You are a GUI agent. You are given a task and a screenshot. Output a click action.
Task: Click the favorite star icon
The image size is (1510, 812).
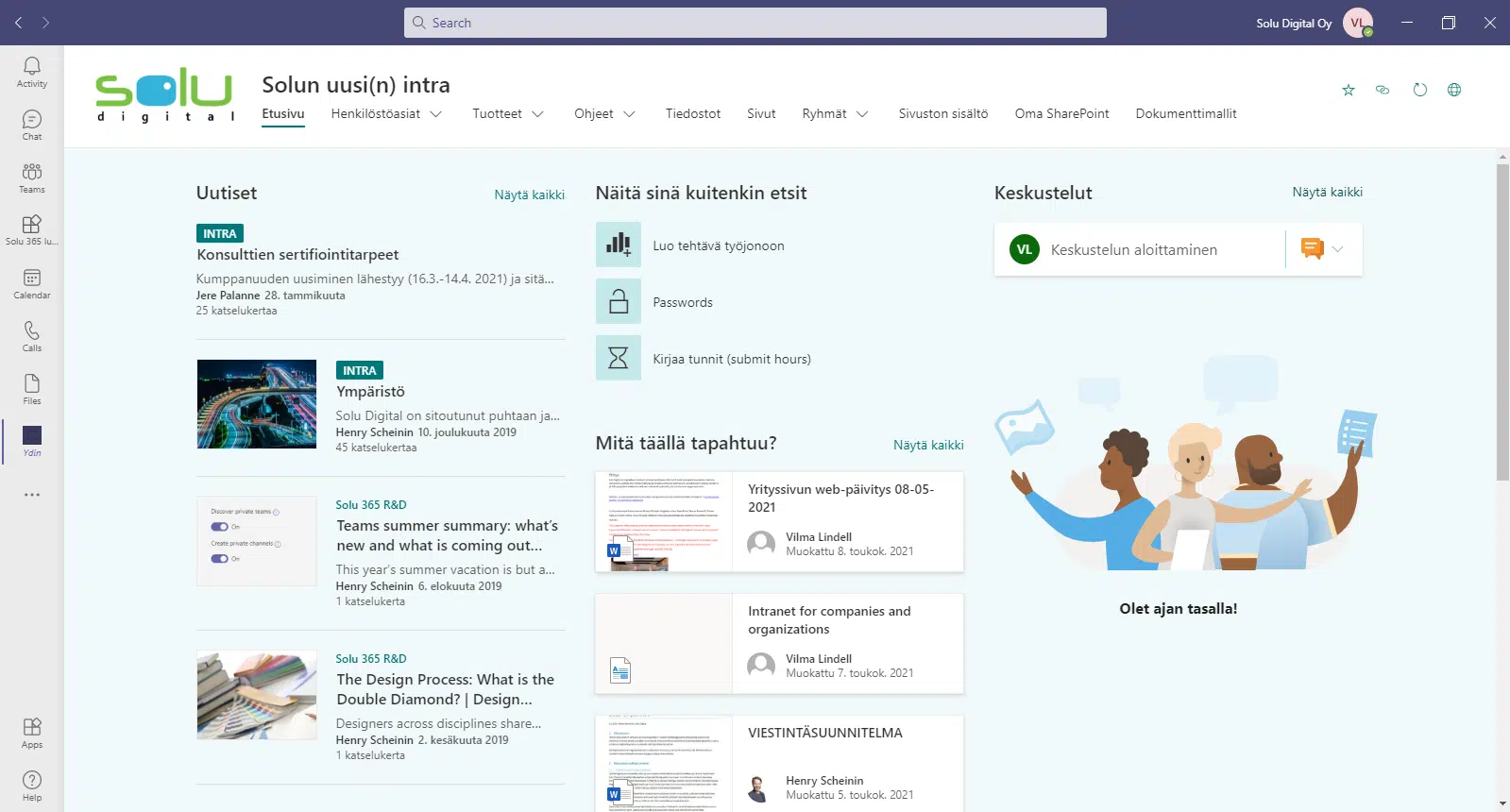pos(1348,91)
